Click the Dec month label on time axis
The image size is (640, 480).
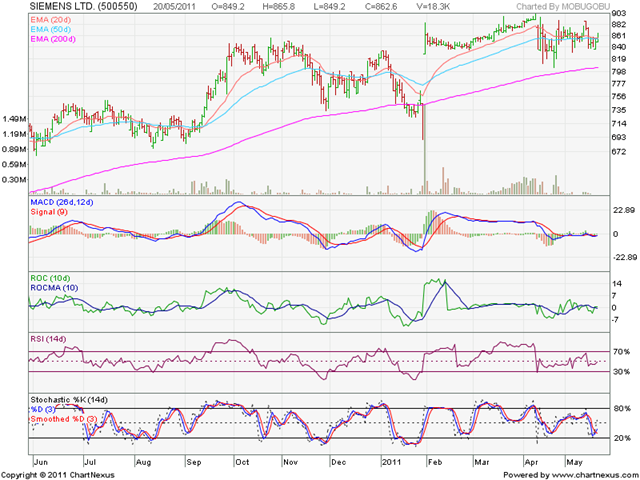pos(339,462)
